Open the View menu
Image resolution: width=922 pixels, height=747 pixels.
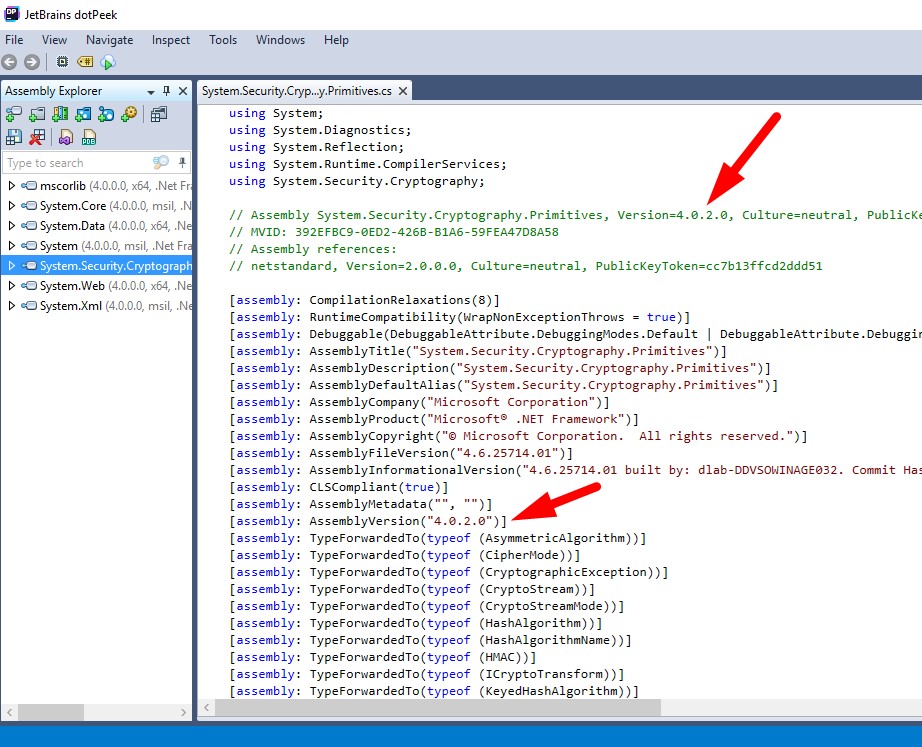pyautogui.click(x=54, y=40)
